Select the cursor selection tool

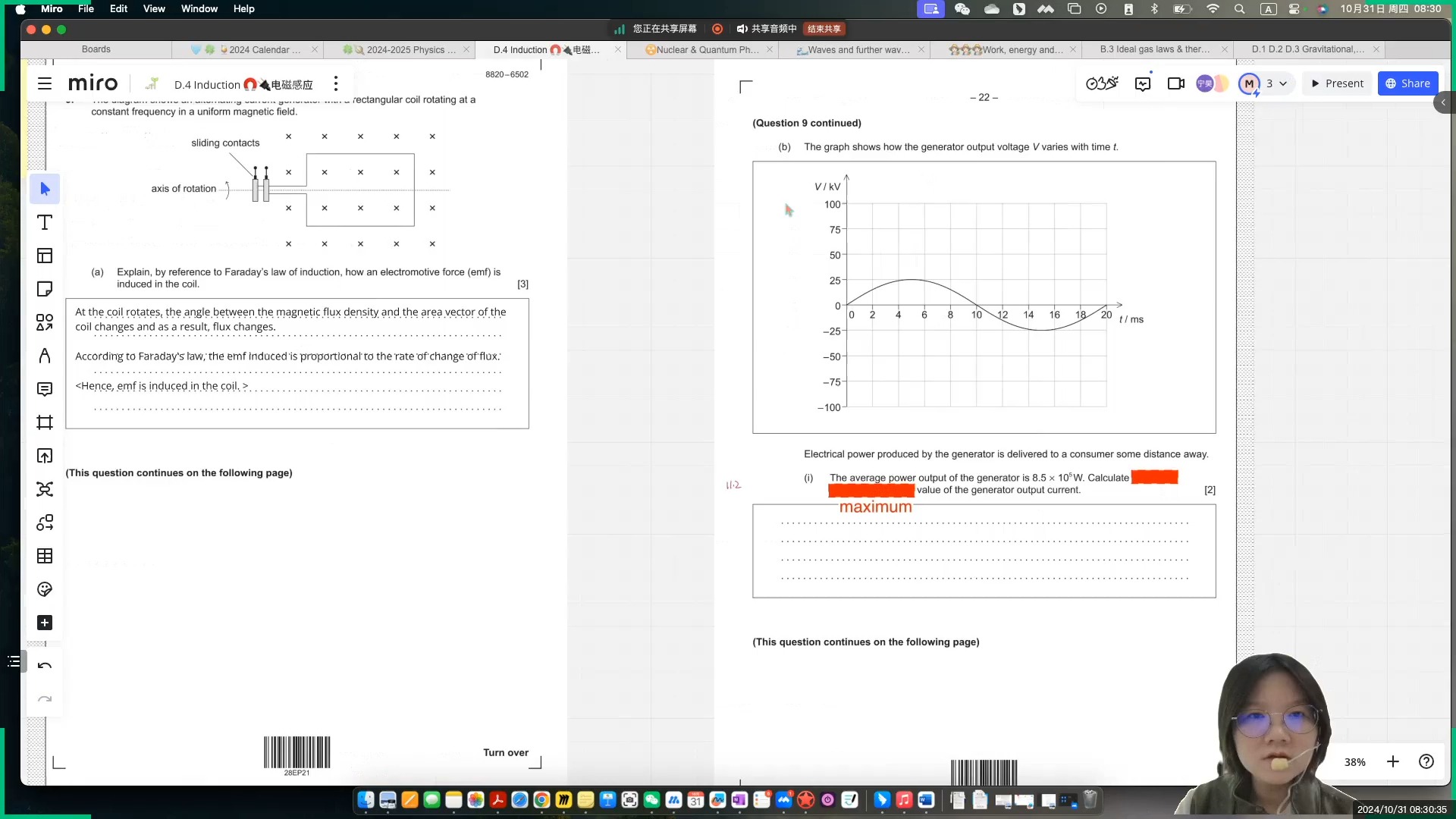(45, 189)
